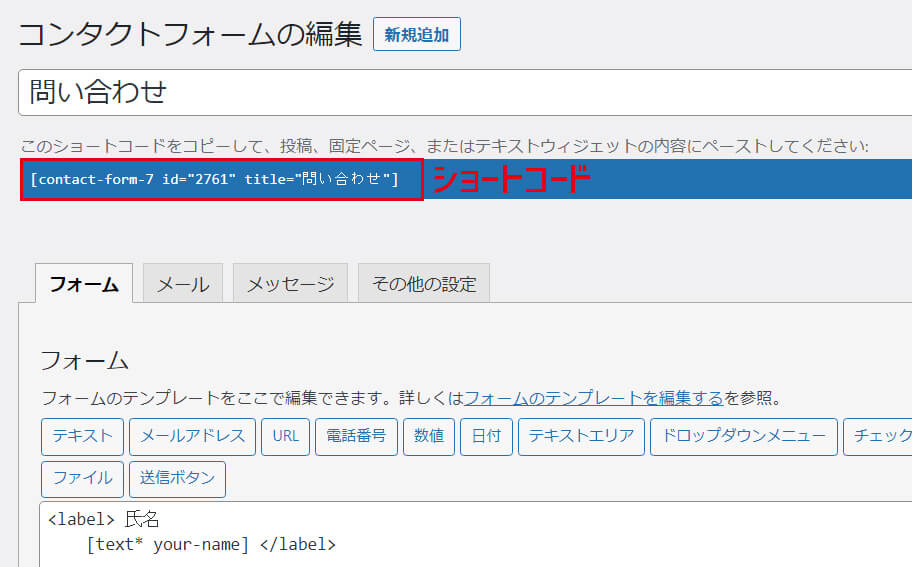Click the [text* your-name] code line
The height and width of the screenshot is (567, 912).
coord(211,545)
